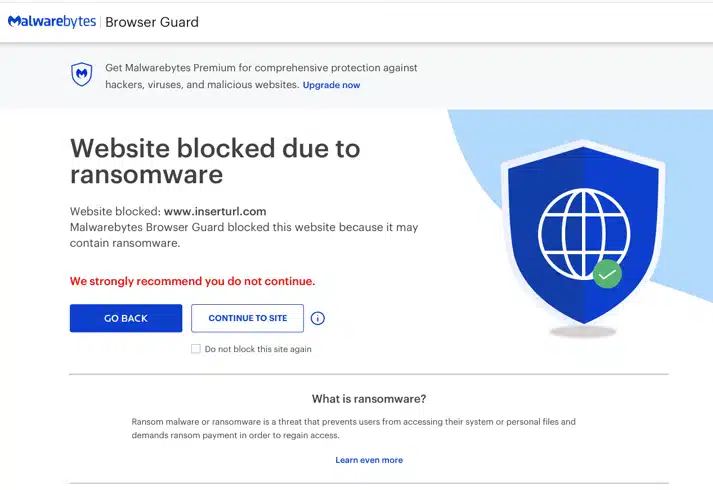
Task: Click the Malwarebytes shield icon in the premium banner
Action: [82, 75]
